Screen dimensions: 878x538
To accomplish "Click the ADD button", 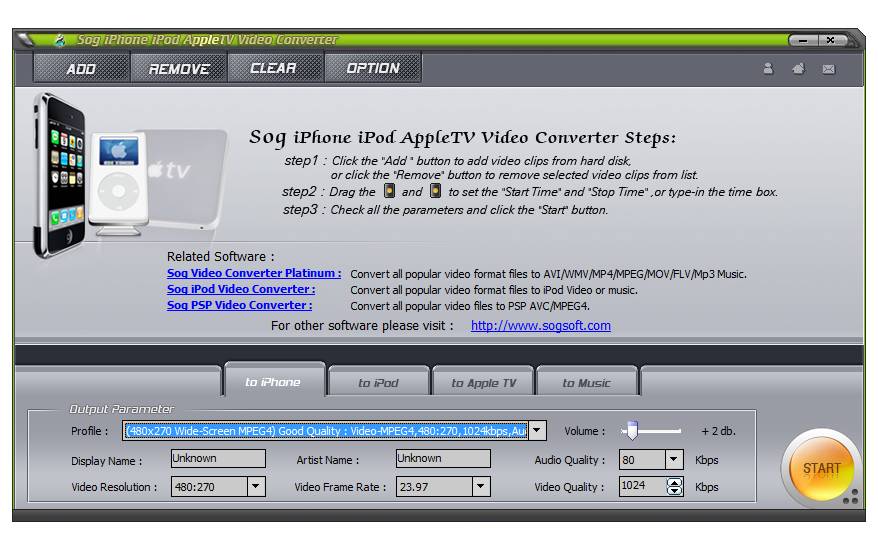I will [x=81, y=68].
